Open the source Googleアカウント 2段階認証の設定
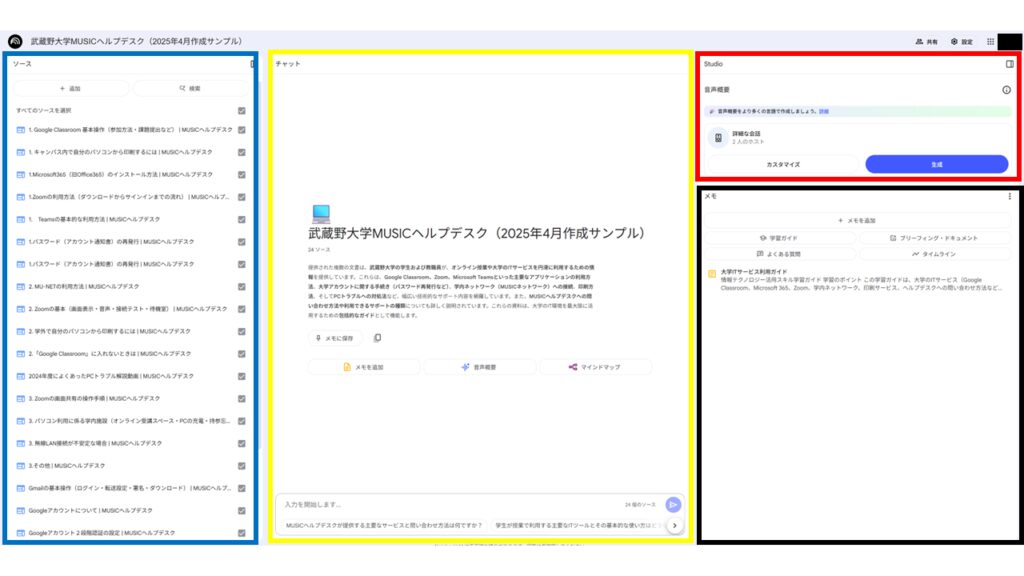 click(102, 533)
